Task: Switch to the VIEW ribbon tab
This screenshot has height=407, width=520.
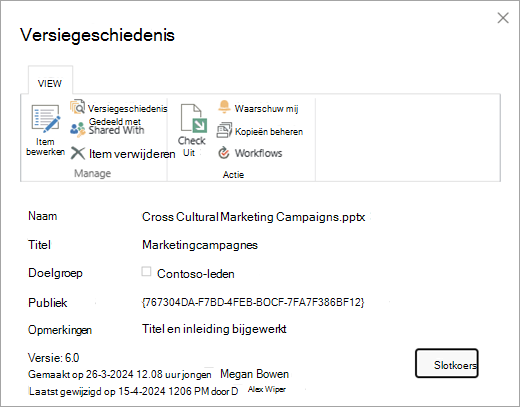Action: tap(50, 83)
